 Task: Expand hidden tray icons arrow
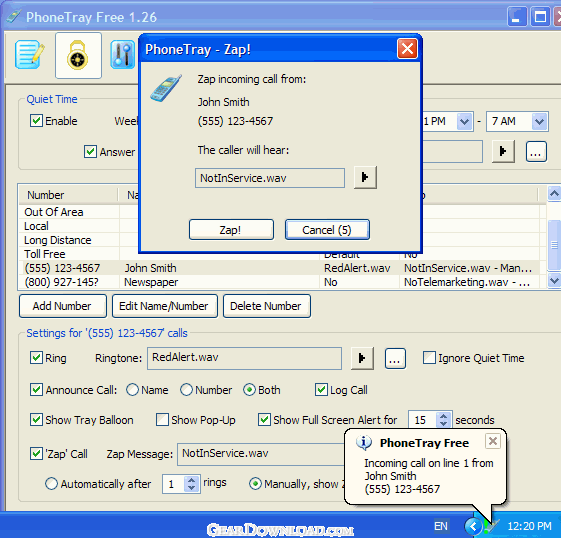(x=473, y=526)
